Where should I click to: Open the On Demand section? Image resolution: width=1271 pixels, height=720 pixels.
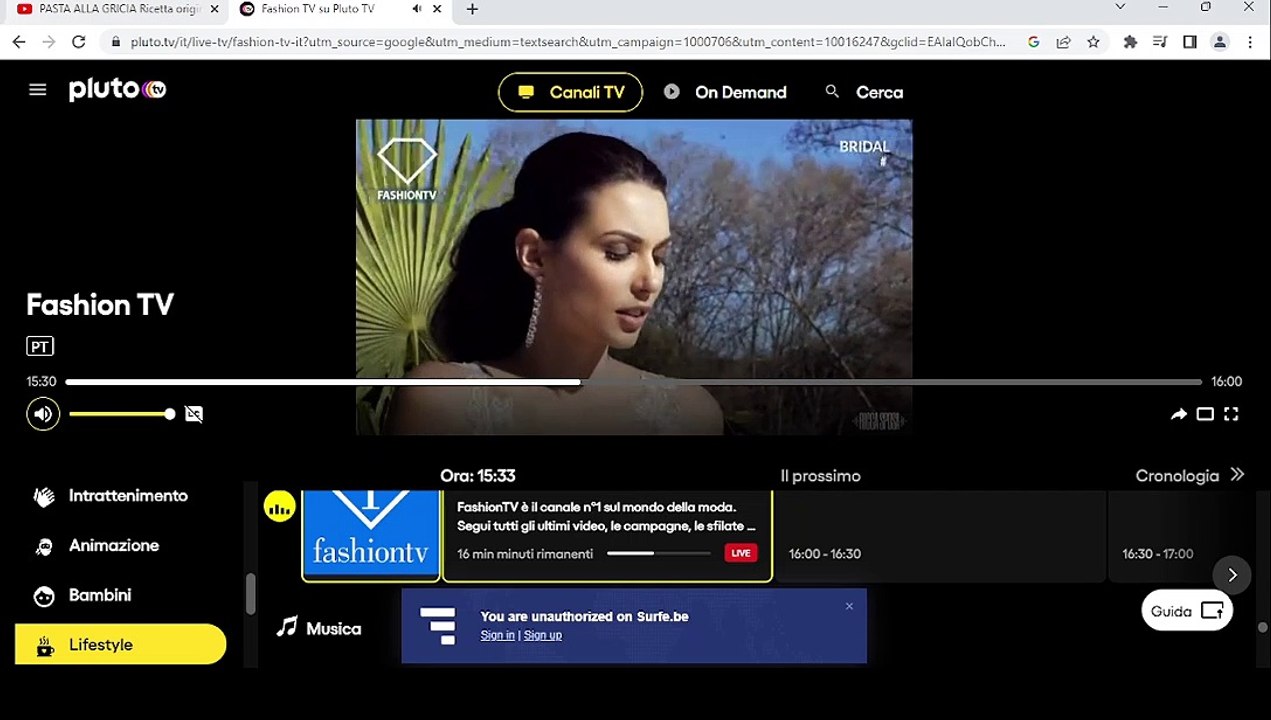coord(725,92)
